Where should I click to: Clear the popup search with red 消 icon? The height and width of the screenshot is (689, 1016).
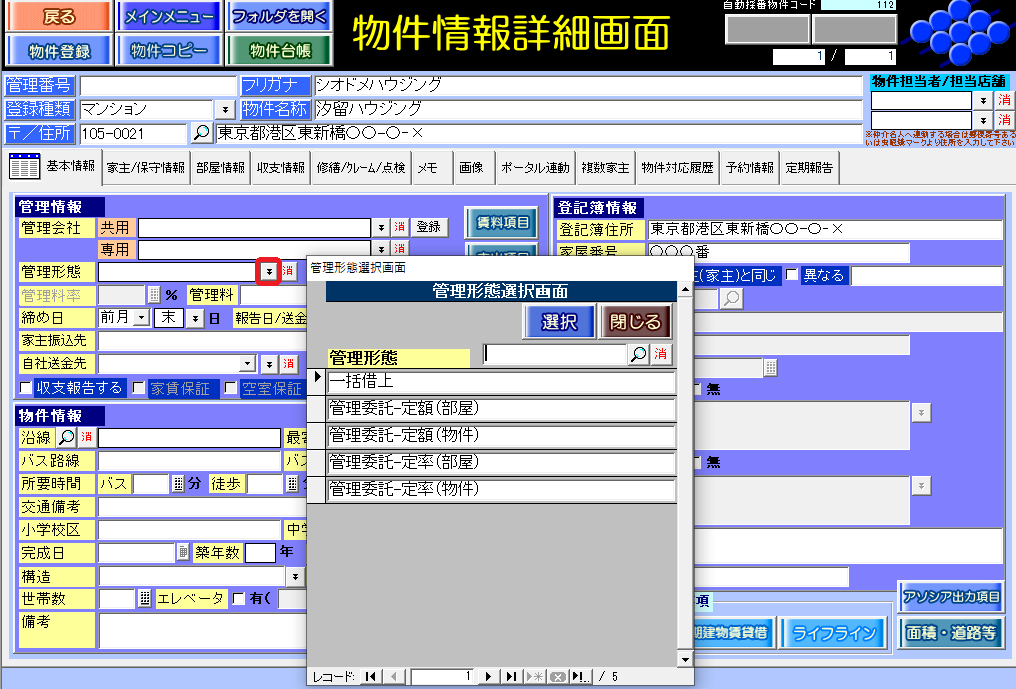[x=662, y=354]
